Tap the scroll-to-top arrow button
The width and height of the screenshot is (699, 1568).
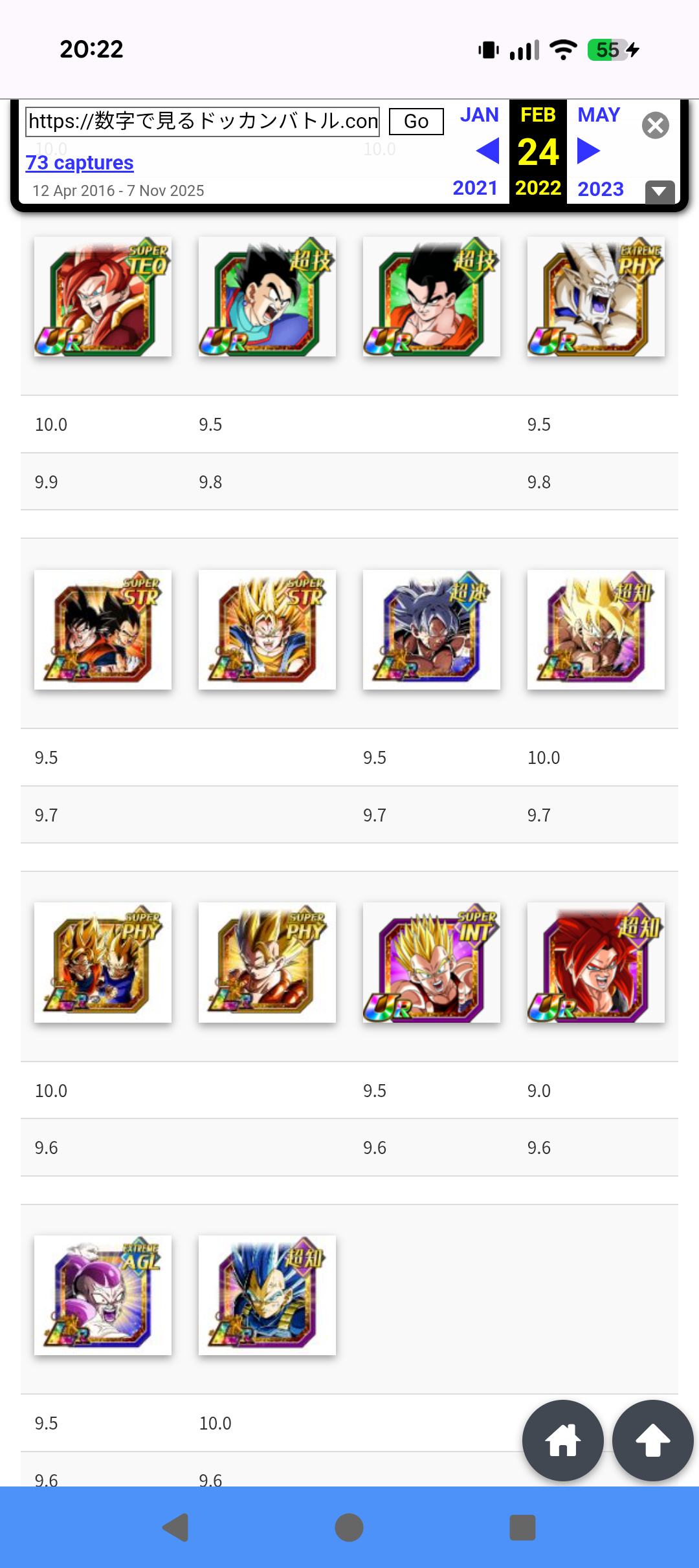click(652, 1441)
